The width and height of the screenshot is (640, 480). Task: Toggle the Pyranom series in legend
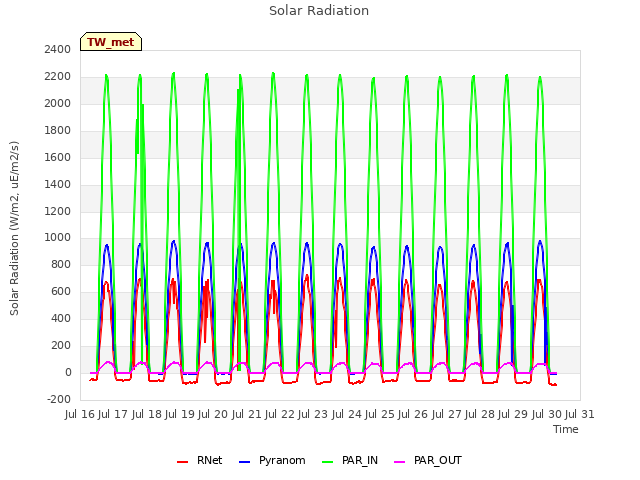[x=272, y=460]
